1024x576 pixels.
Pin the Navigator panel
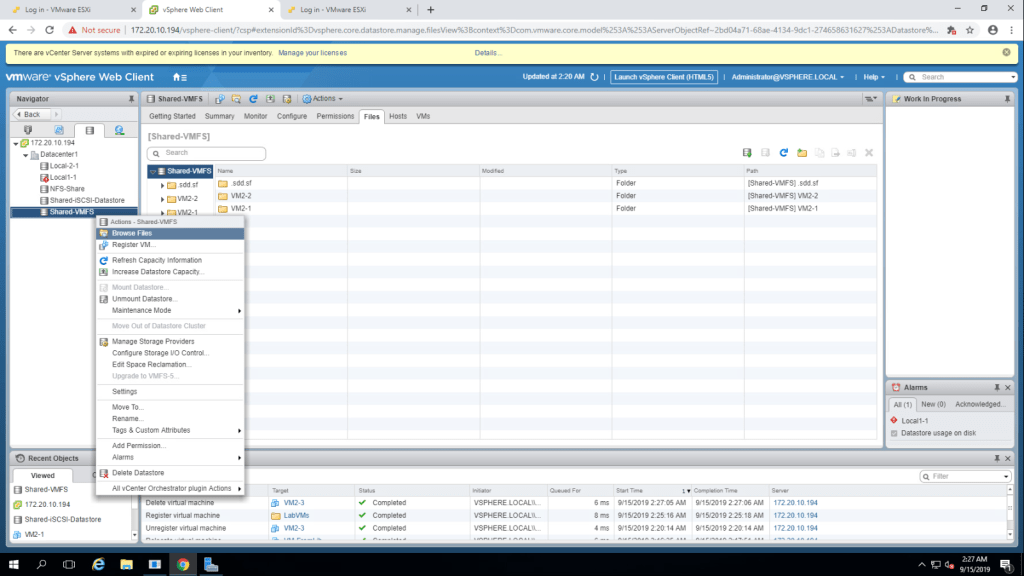pos(131,99)
